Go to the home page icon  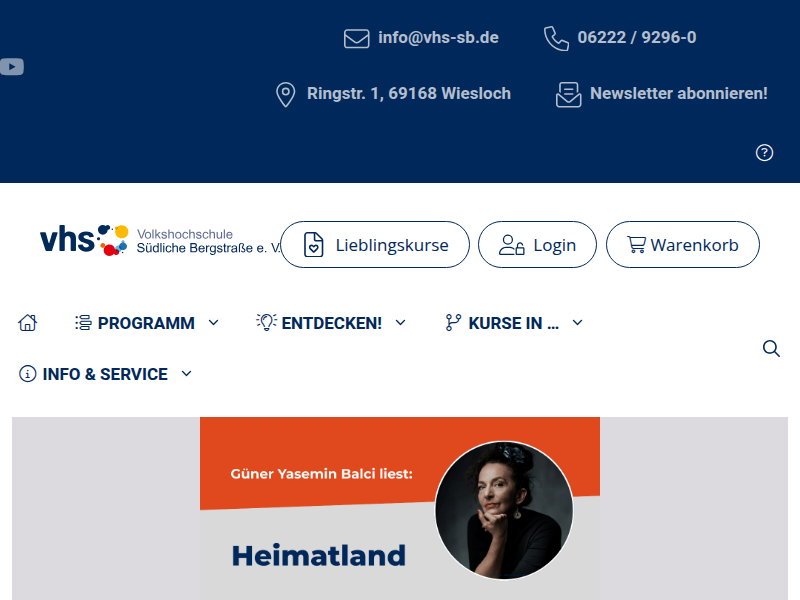click(x=28, y=322)
